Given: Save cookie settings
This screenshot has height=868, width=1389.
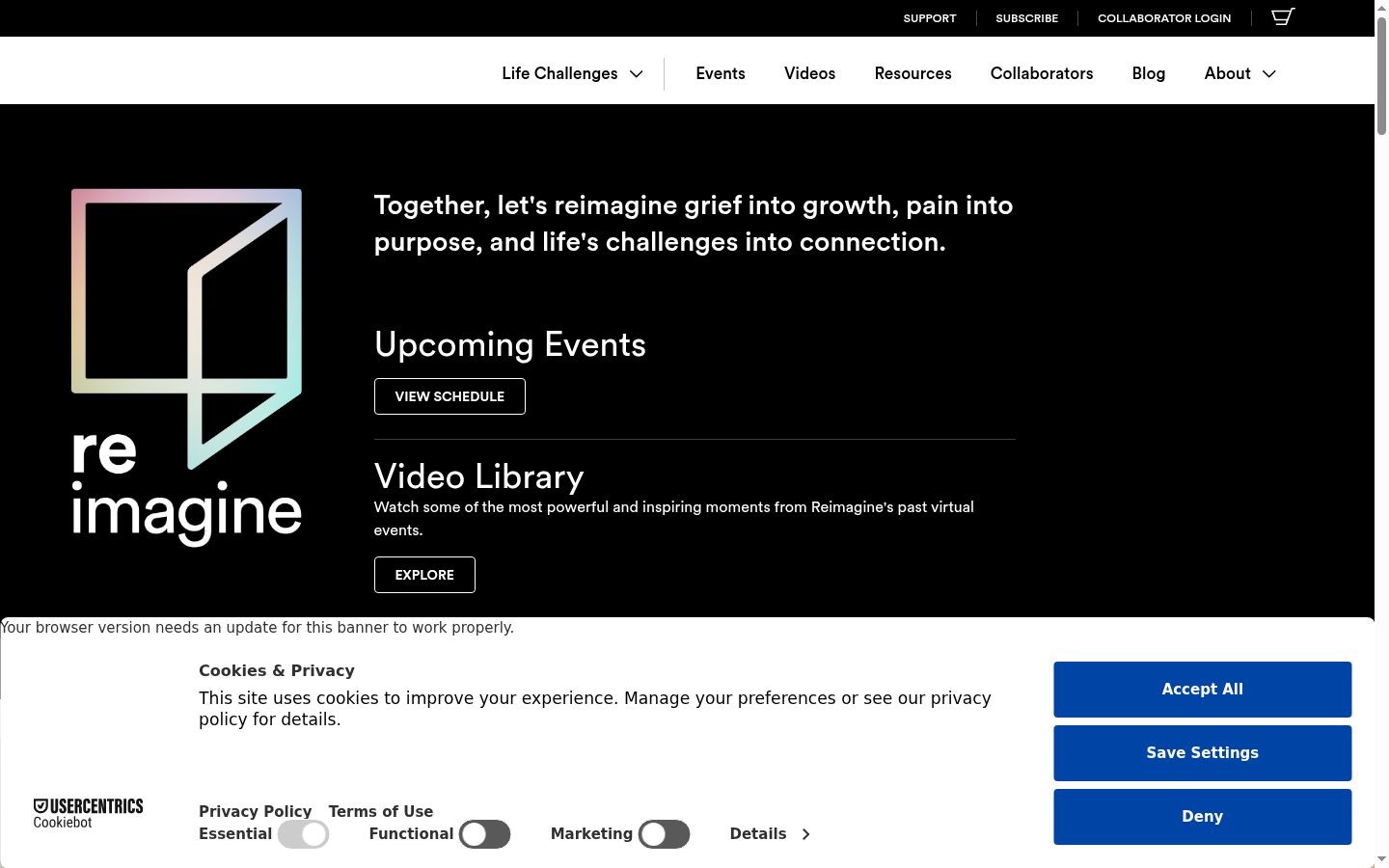Looking at the screenshot, I should click(1202, 753).
